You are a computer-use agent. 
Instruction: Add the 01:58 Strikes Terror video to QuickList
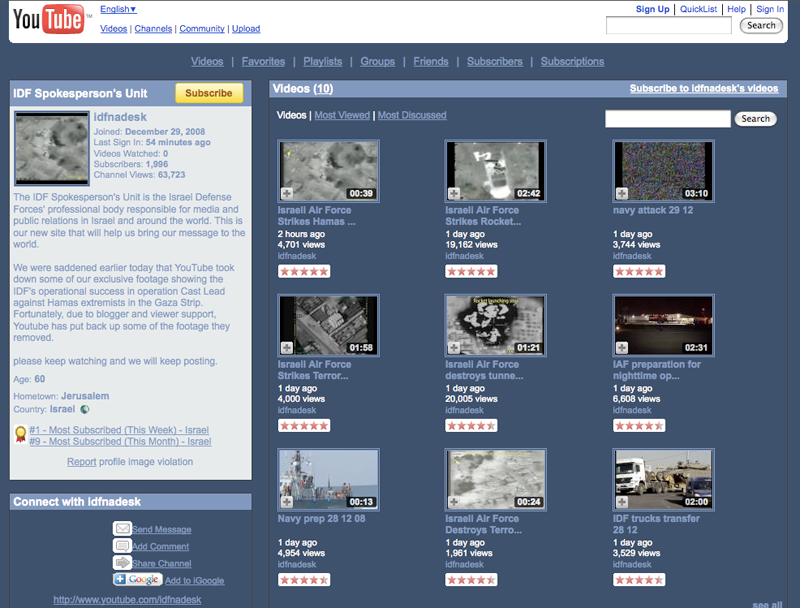(287, 348)
